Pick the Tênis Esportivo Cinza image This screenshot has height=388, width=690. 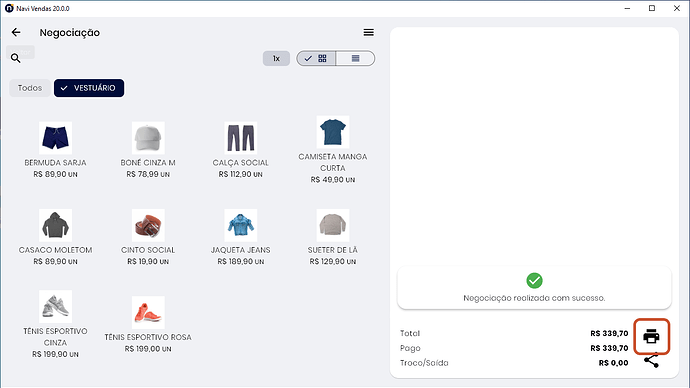click(x=55, y=306)
